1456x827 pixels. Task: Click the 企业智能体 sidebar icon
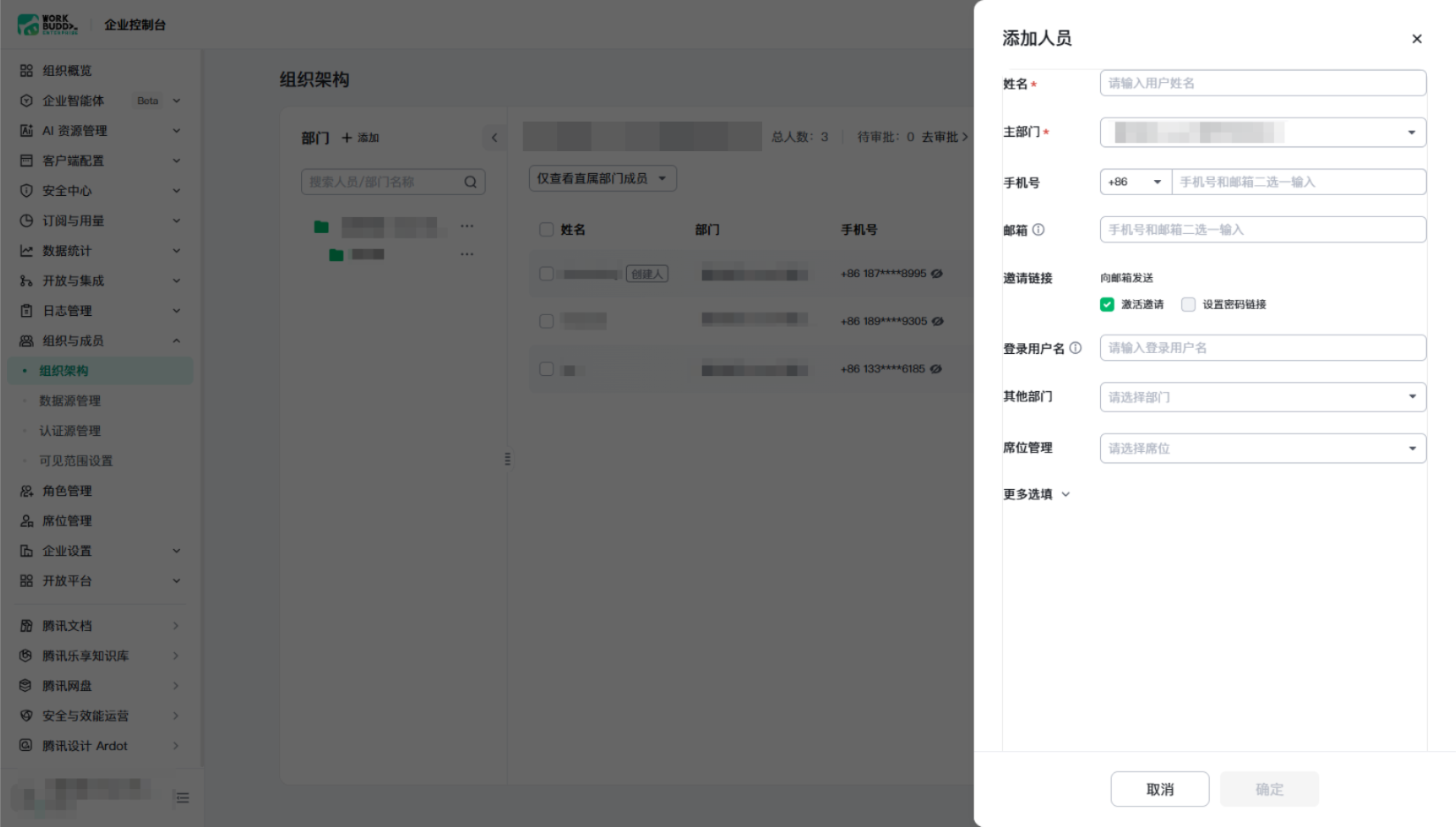point(26,101)
